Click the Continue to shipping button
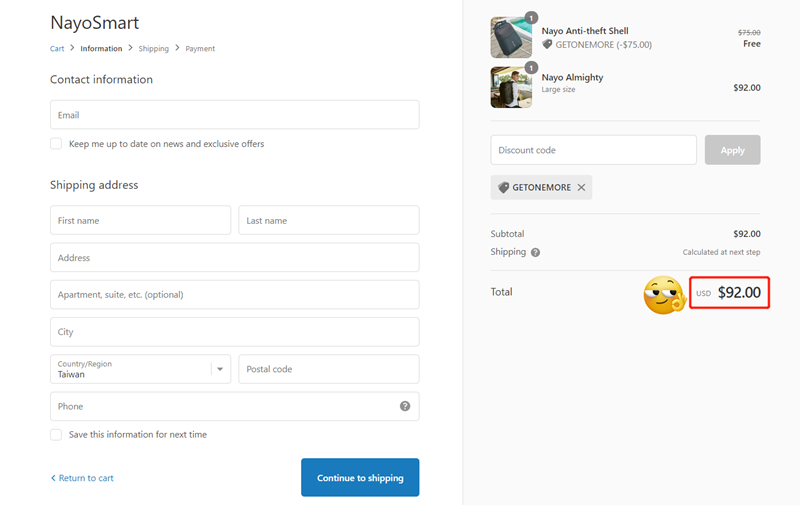This screenshot has width=800, height=505. click(x=360, y=477)
